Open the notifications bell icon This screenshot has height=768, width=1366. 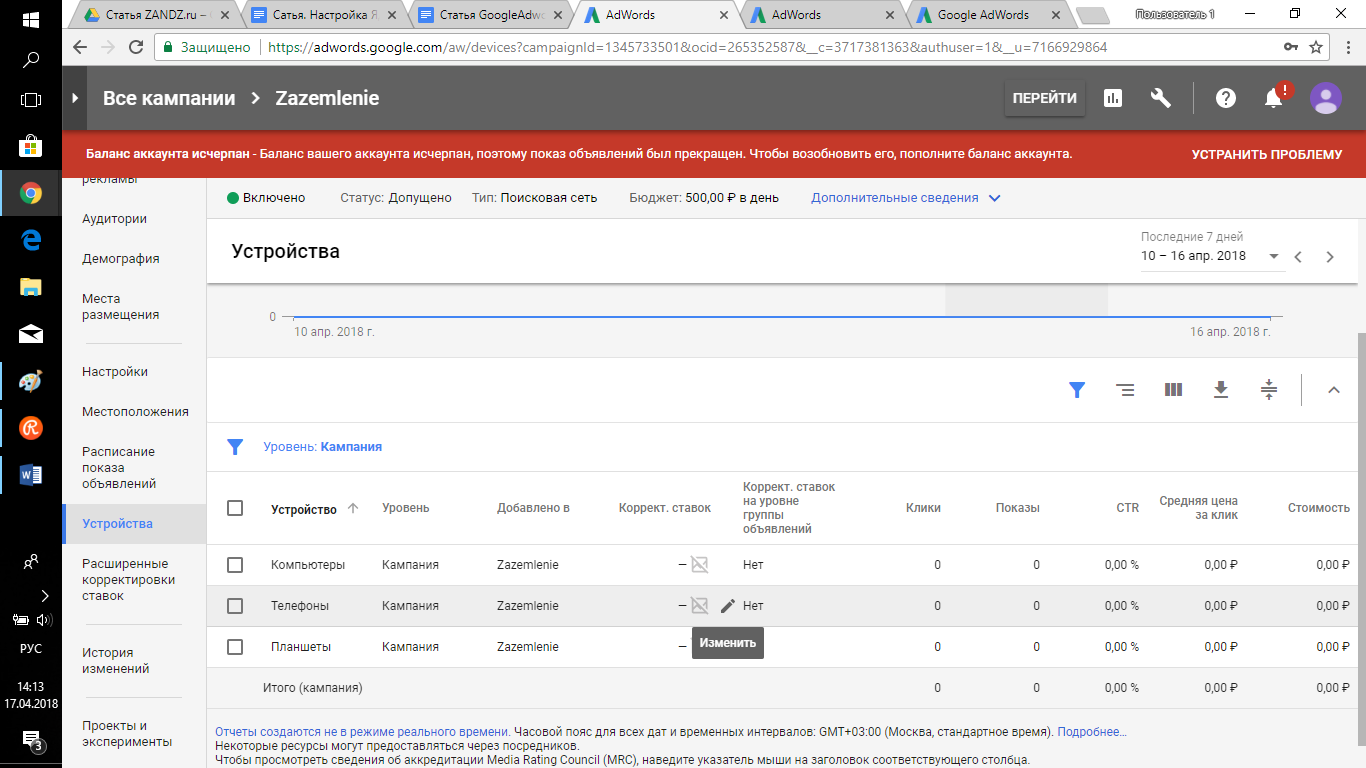[1273, 98]
